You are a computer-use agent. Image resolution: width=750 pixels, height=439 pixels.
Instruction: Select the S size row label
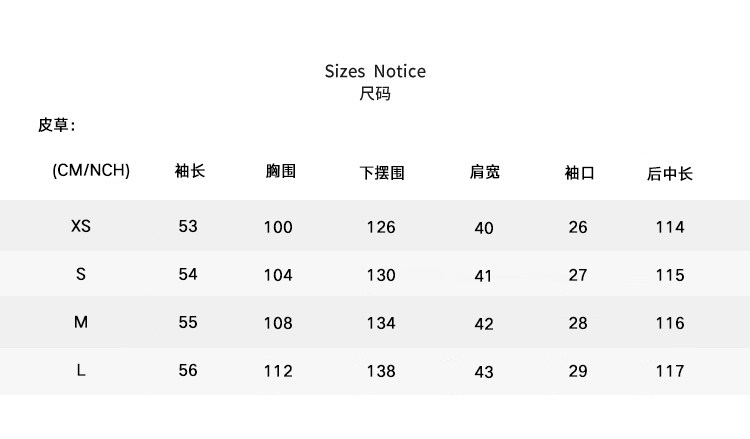(x=81, y=274)
